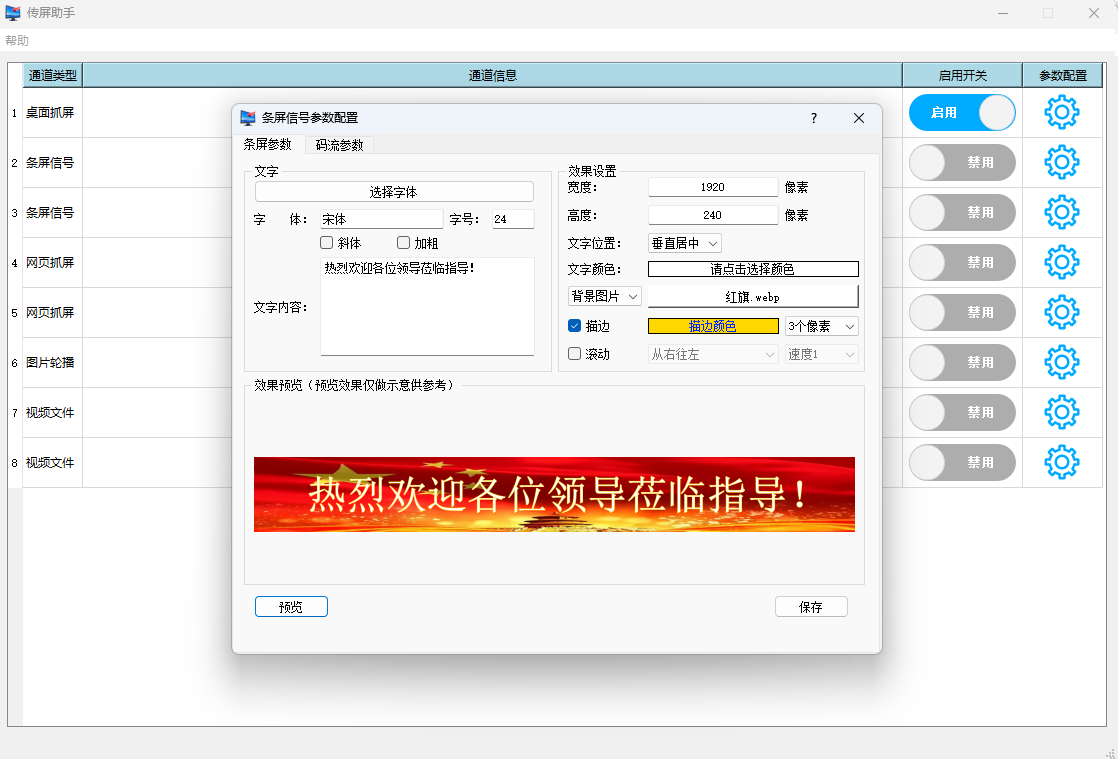Open settings gear for channel 7 视频文件

pos(1061,412)
